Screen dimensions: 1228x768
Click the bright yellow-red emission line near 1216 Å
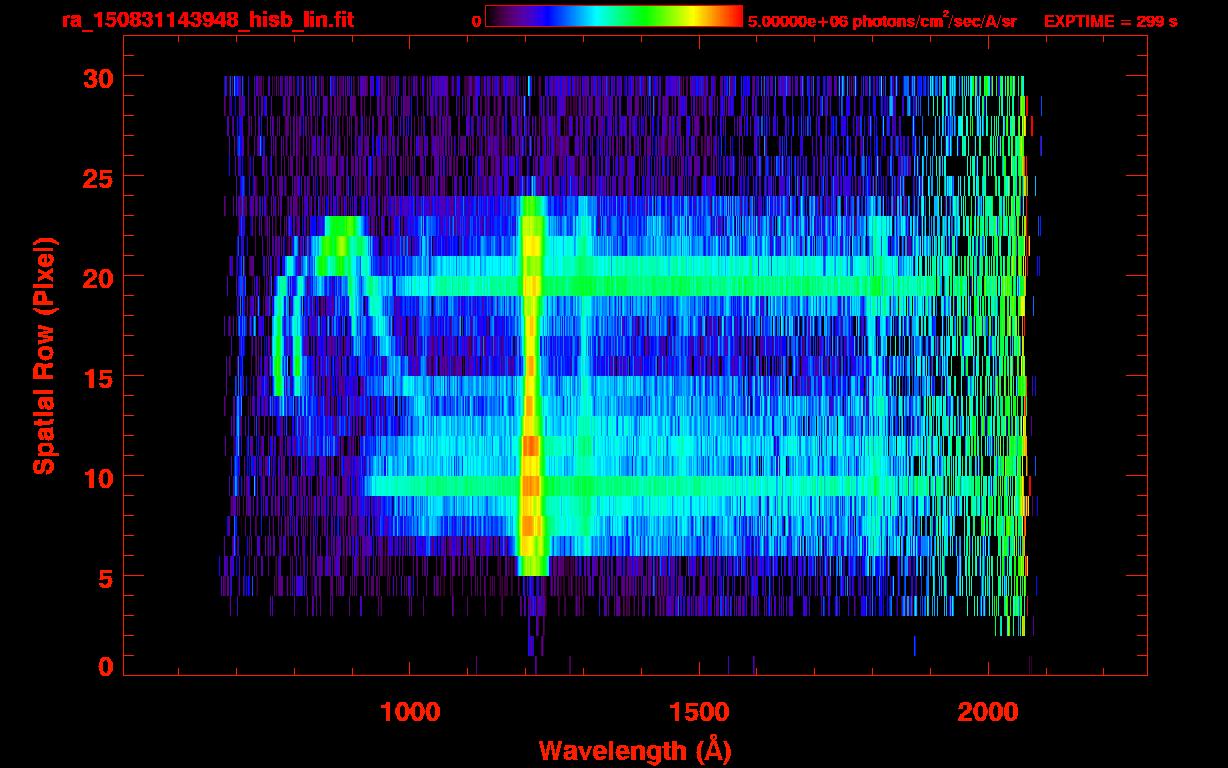click(531, 386)
